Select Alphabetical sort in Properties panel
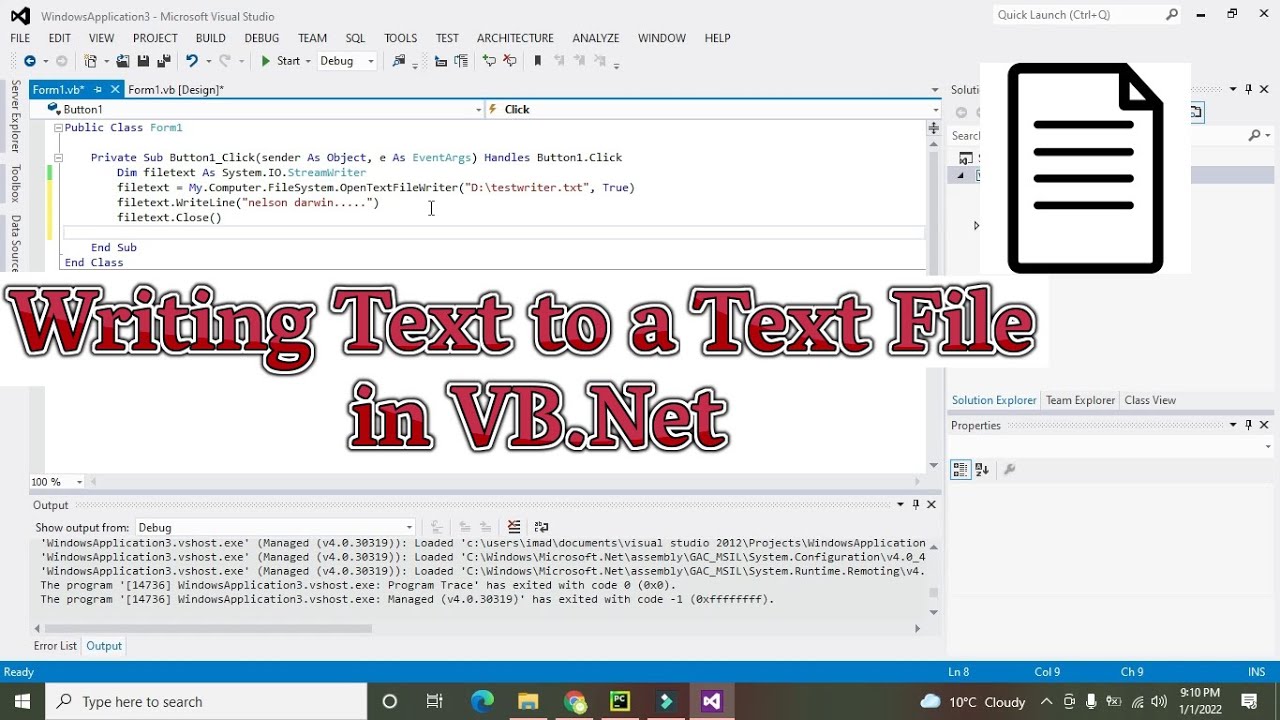This screenshot has width=1280, height=720. point(982,469)
